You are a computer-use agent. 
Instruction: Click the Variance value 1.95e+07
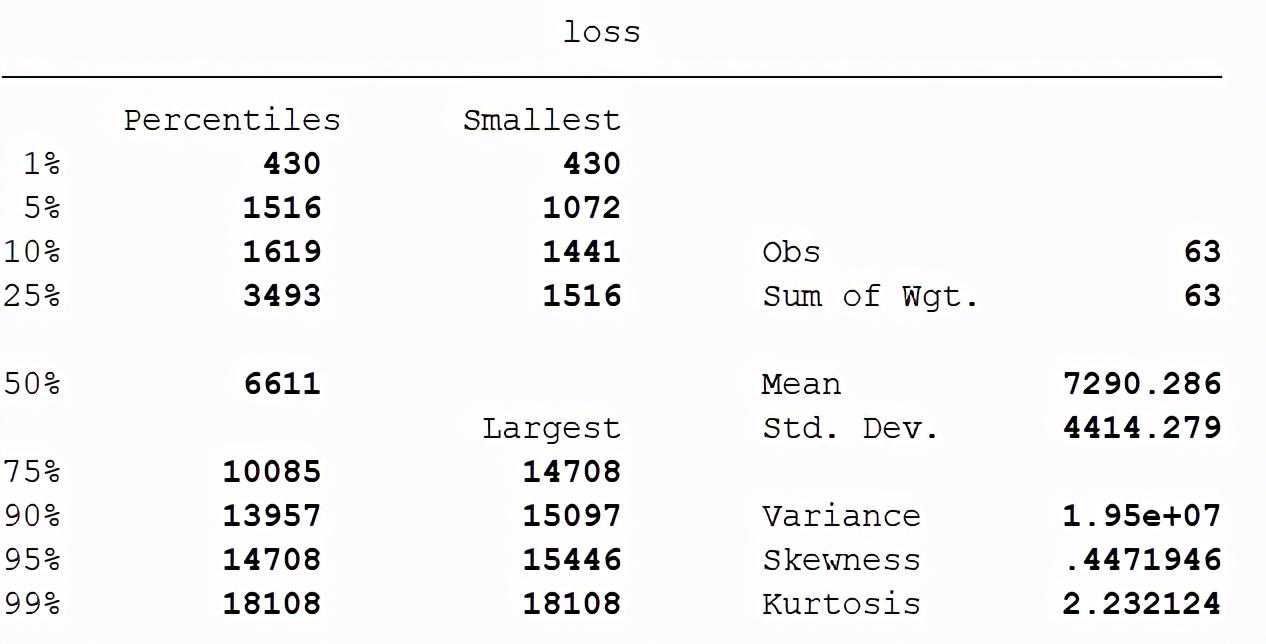pos(1142,516)
